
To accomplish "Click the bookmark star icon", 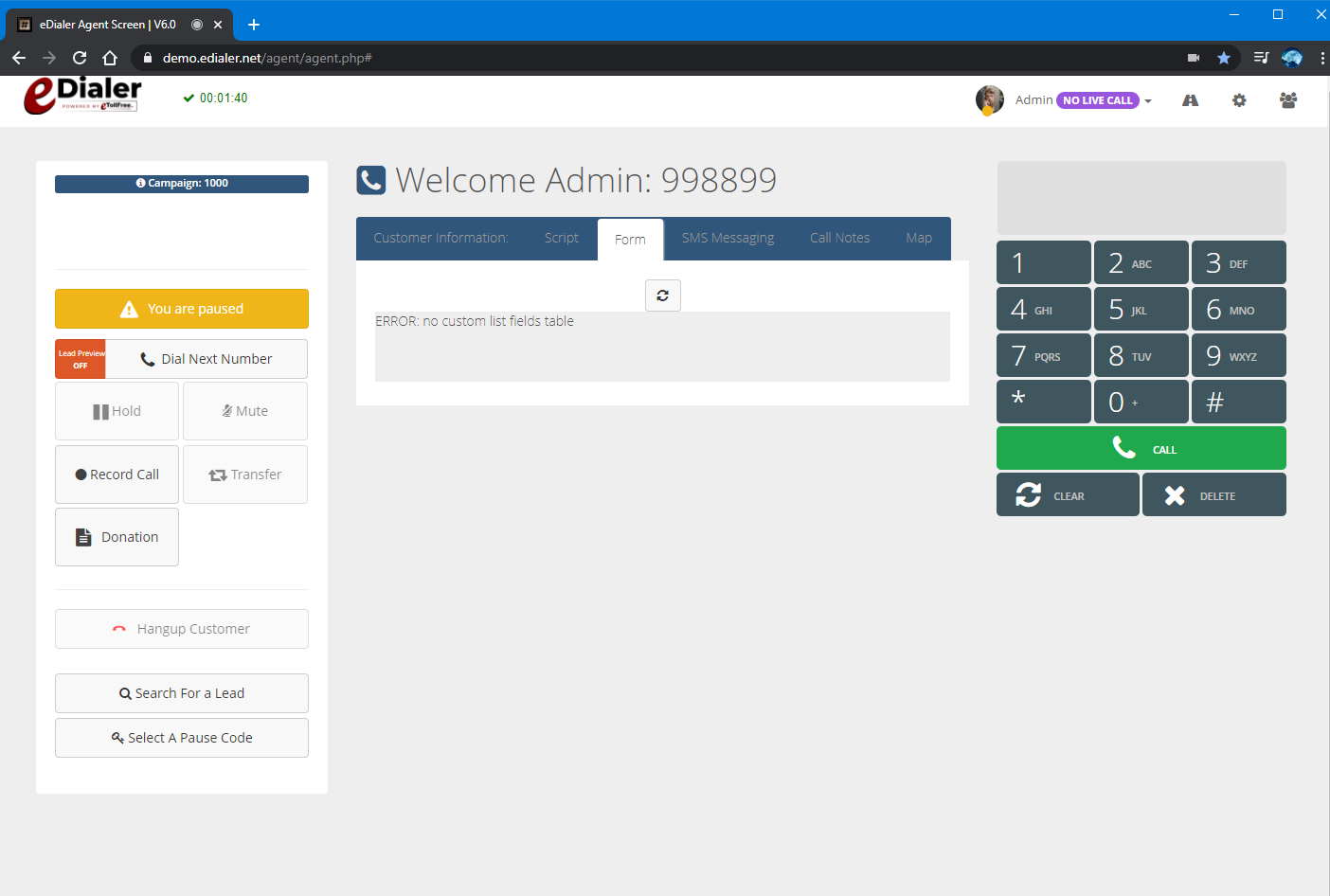I will (1224, 58).
